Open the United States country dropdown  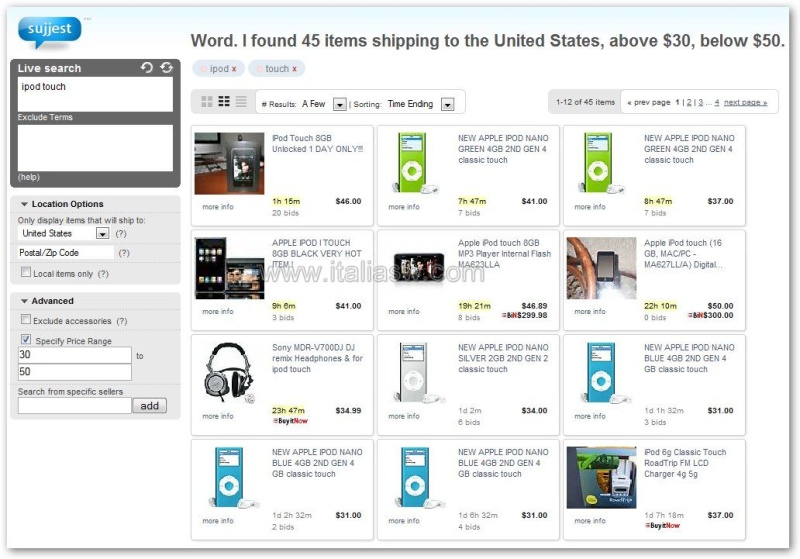click(x=103, y=234)
